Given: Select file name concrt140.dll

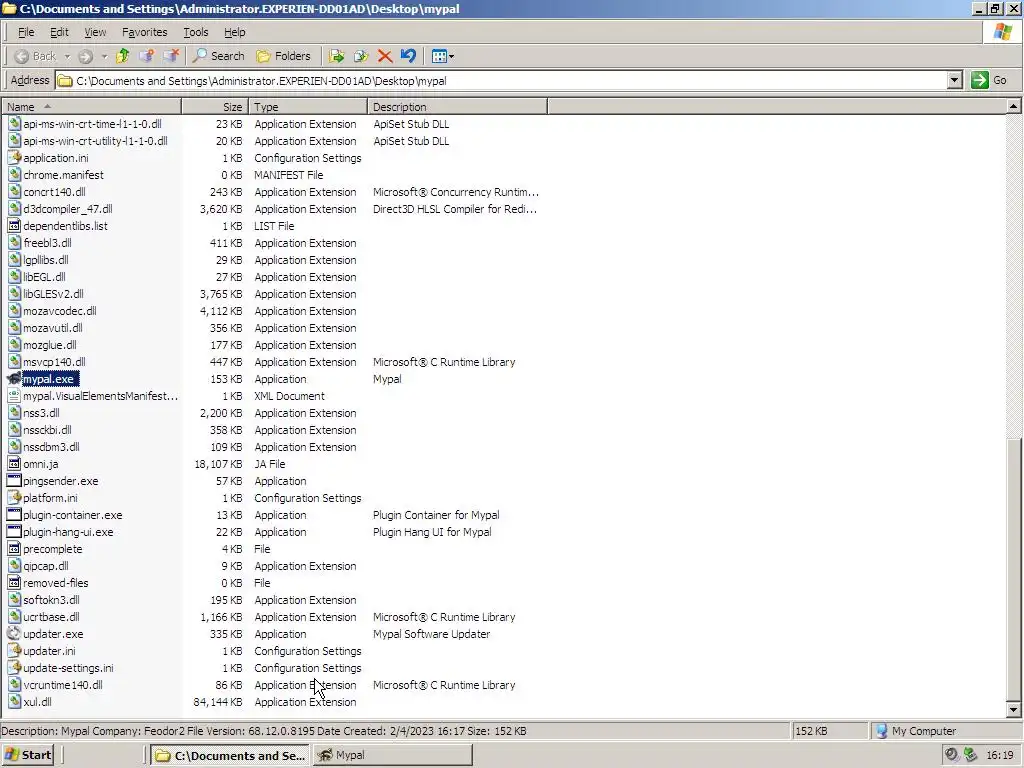Looking at the screenshot, I should (54, 192).
